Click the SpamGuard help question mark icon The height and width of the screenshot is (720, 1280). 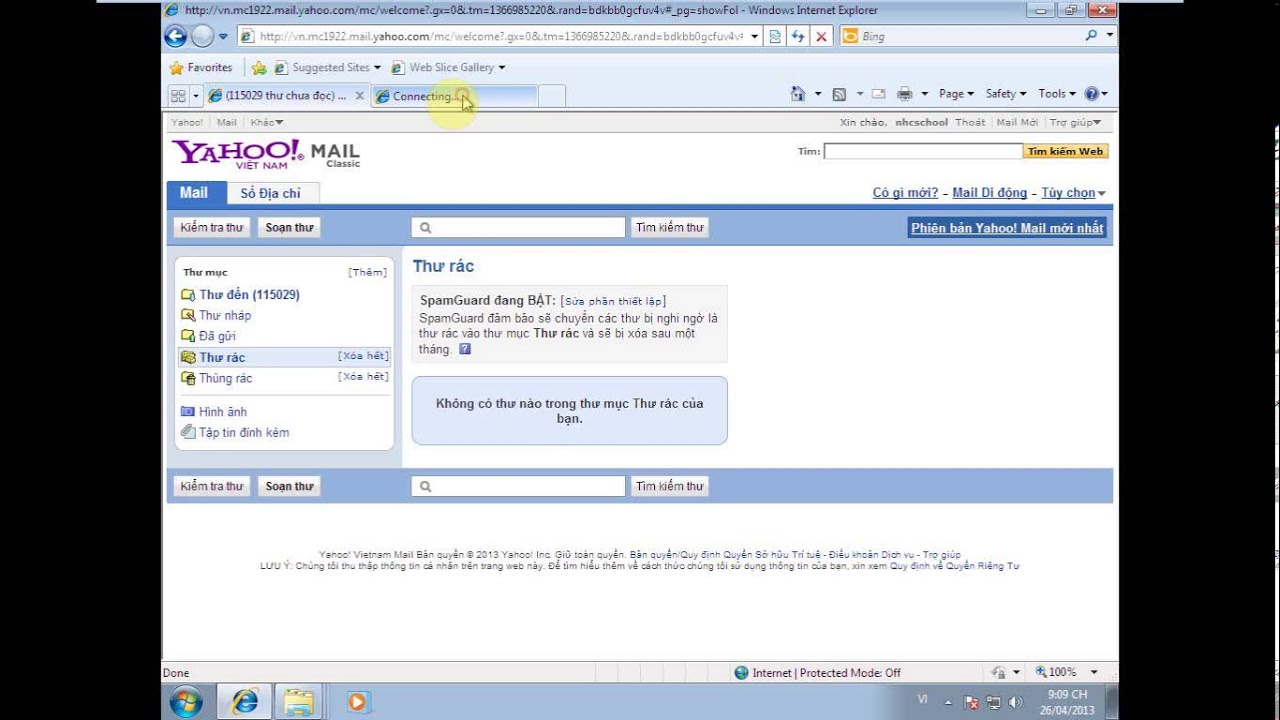(464, 349)
